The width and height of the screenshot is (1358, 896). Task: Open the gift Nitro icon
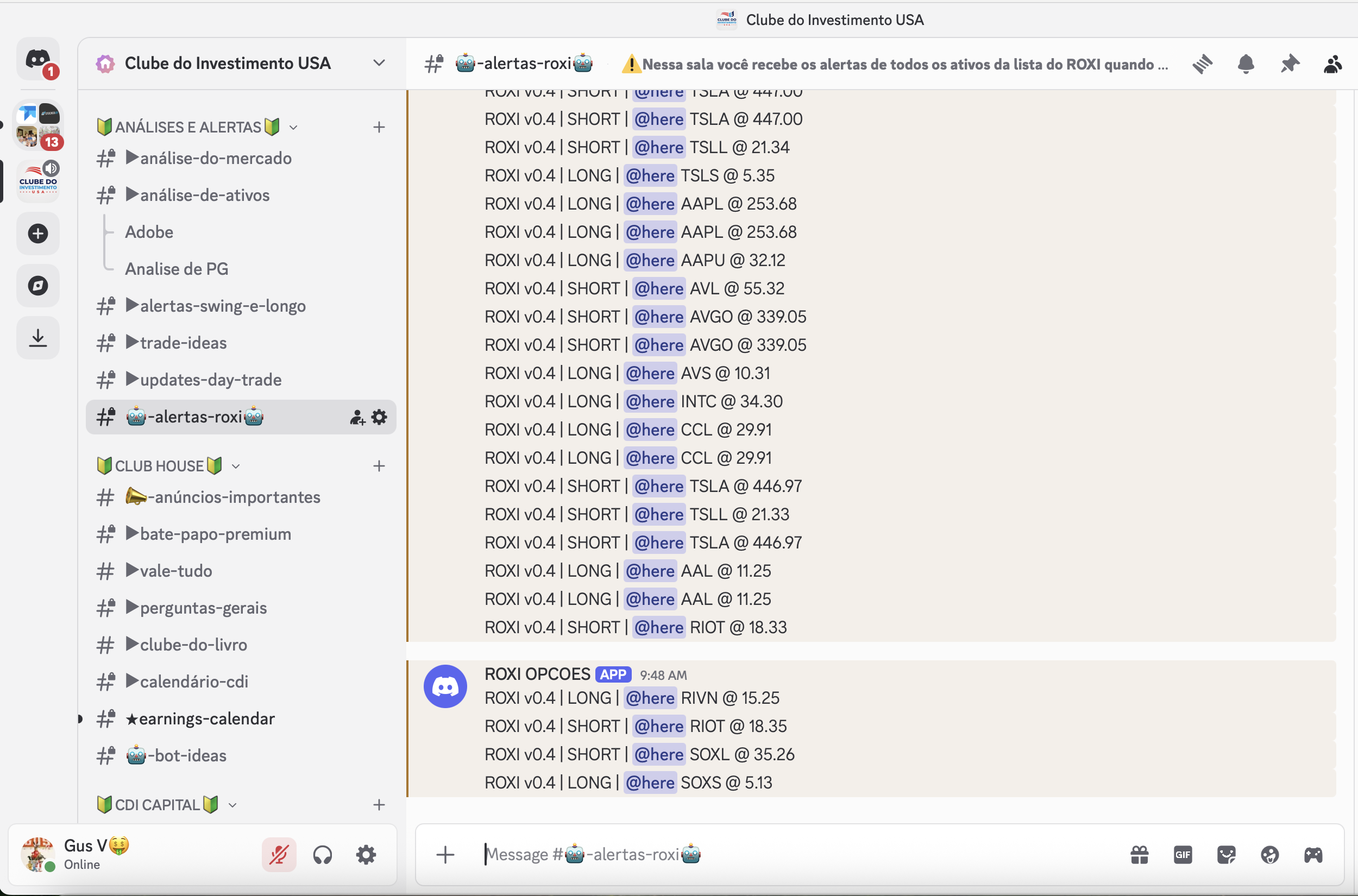pos(1139,855)
